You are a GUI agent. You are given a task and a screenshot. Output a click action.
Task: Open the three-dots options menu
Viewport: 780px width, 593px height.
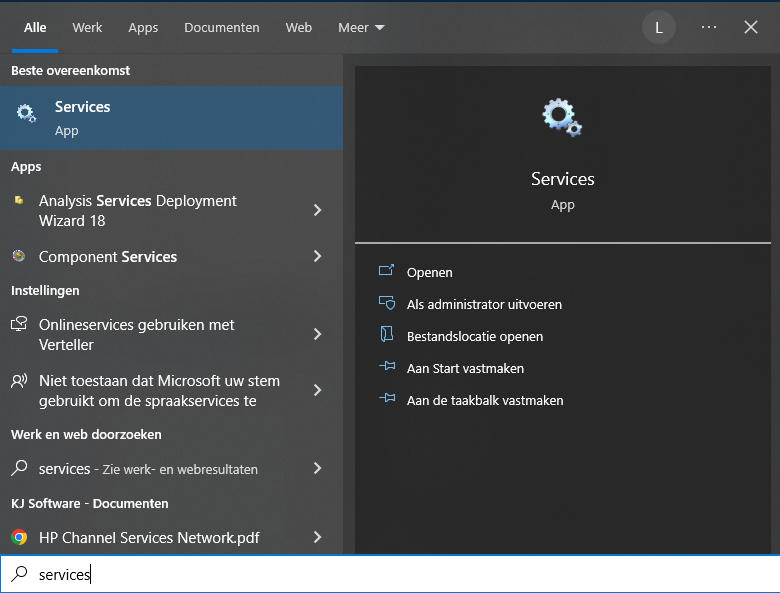[709, 27]
